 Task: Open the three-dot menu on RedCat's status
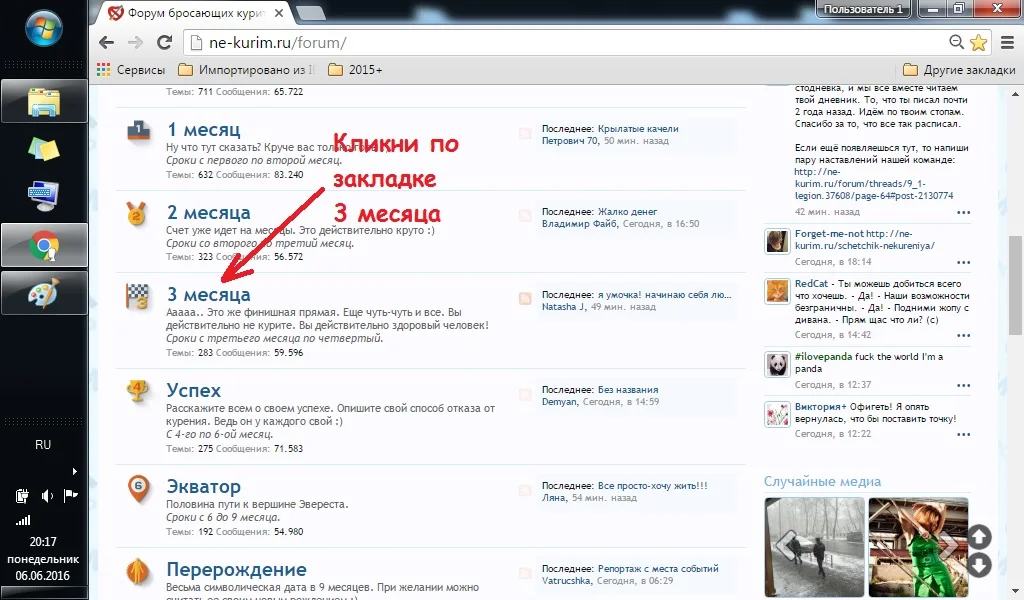(963, 334)
